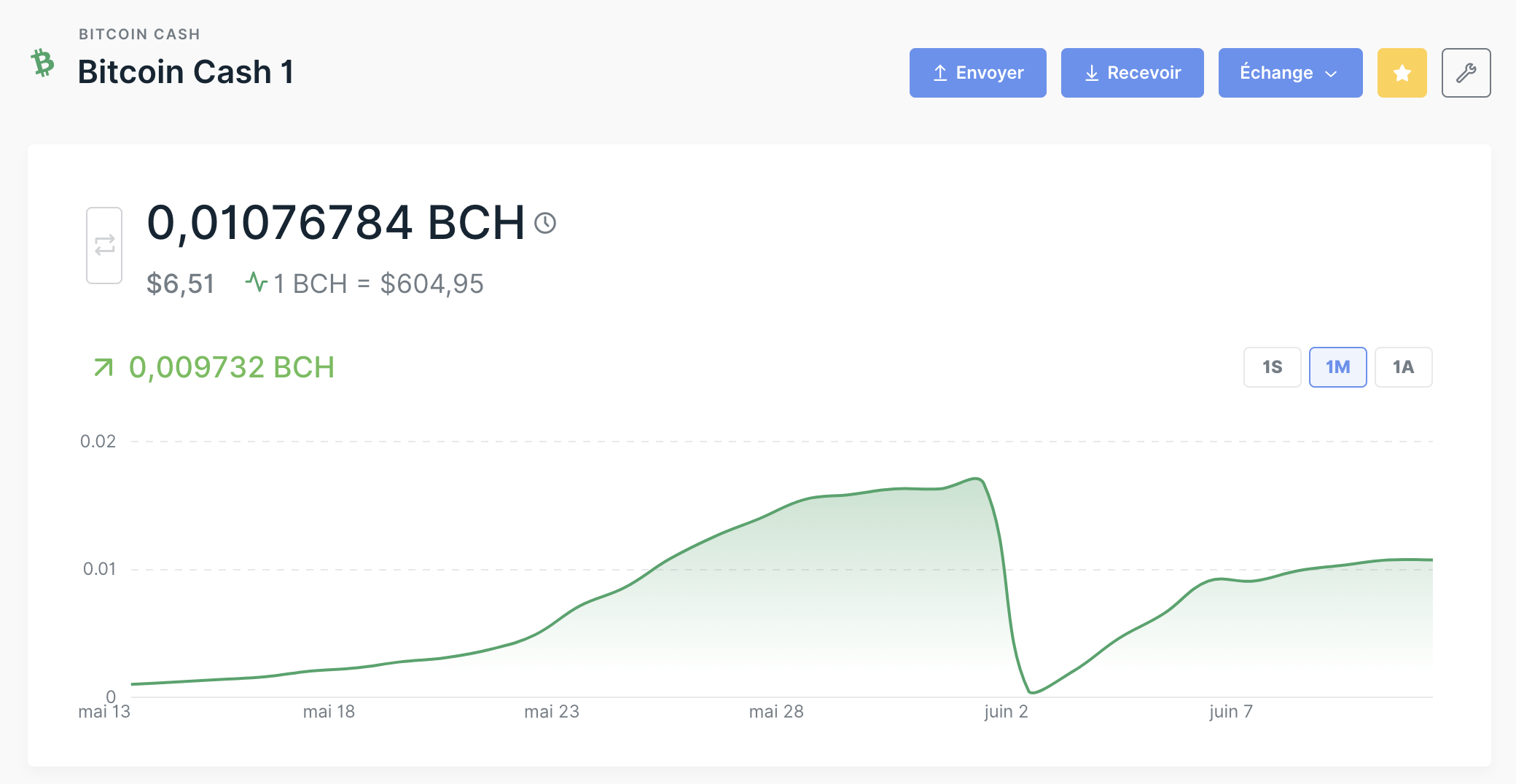Click the download arrow icon on Recevoir

tap(1091, 73)
